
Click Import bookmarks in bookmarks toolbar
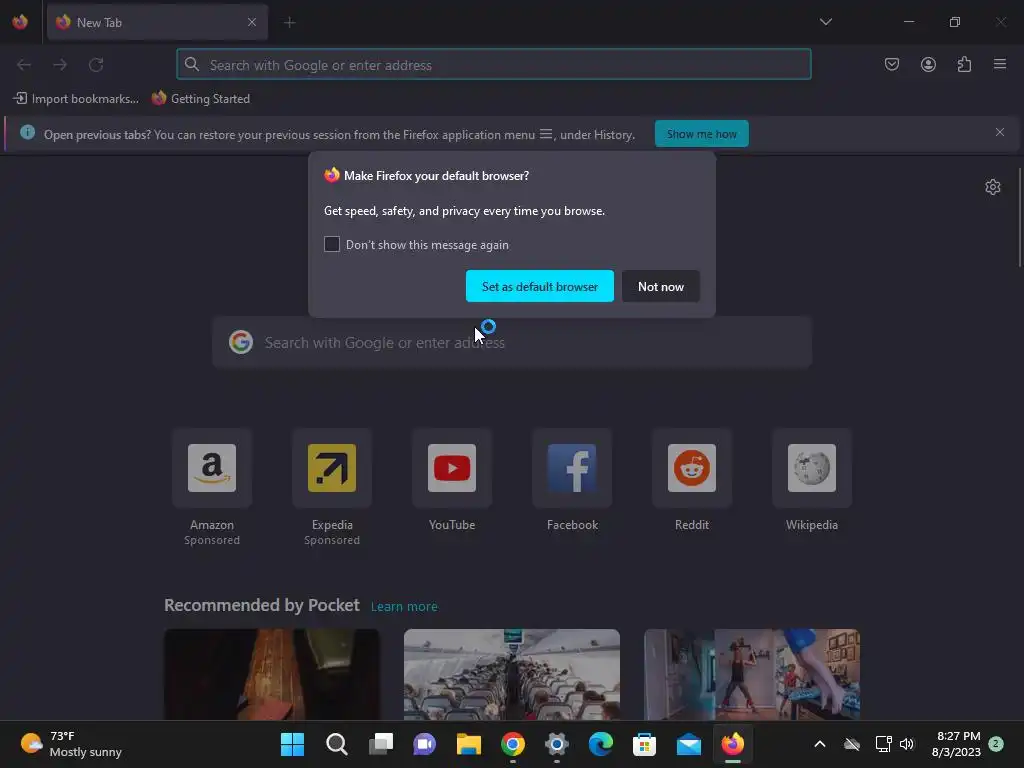pyautogui.click(x=76, y=99)
